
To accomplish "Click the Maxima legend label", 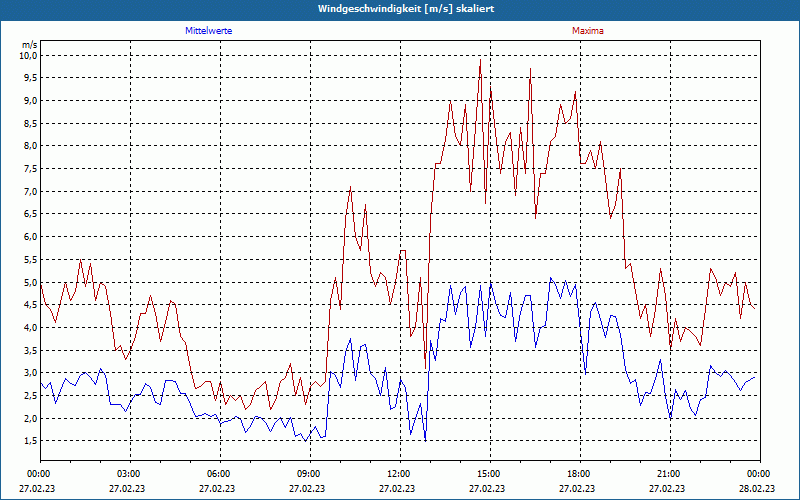I will coord(587,31).
